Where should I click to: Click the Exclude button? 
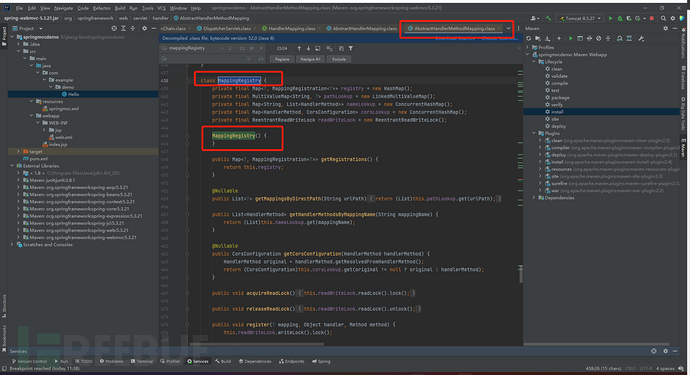tap(339, 59)
